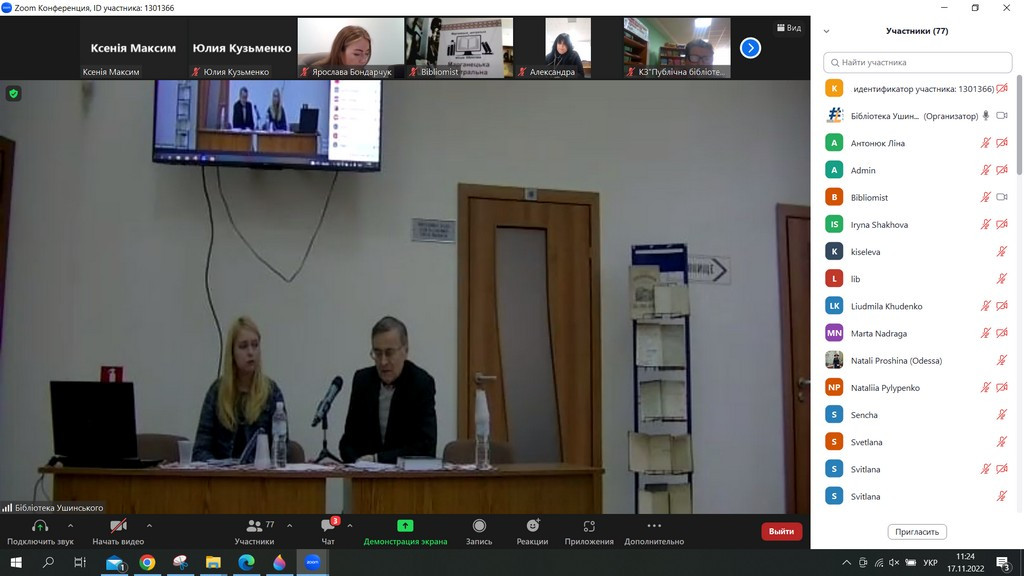The width and height of the screenshot is (1024, 576).
Task: Click Найти участника search field
Action: click(x=918, y=63)
